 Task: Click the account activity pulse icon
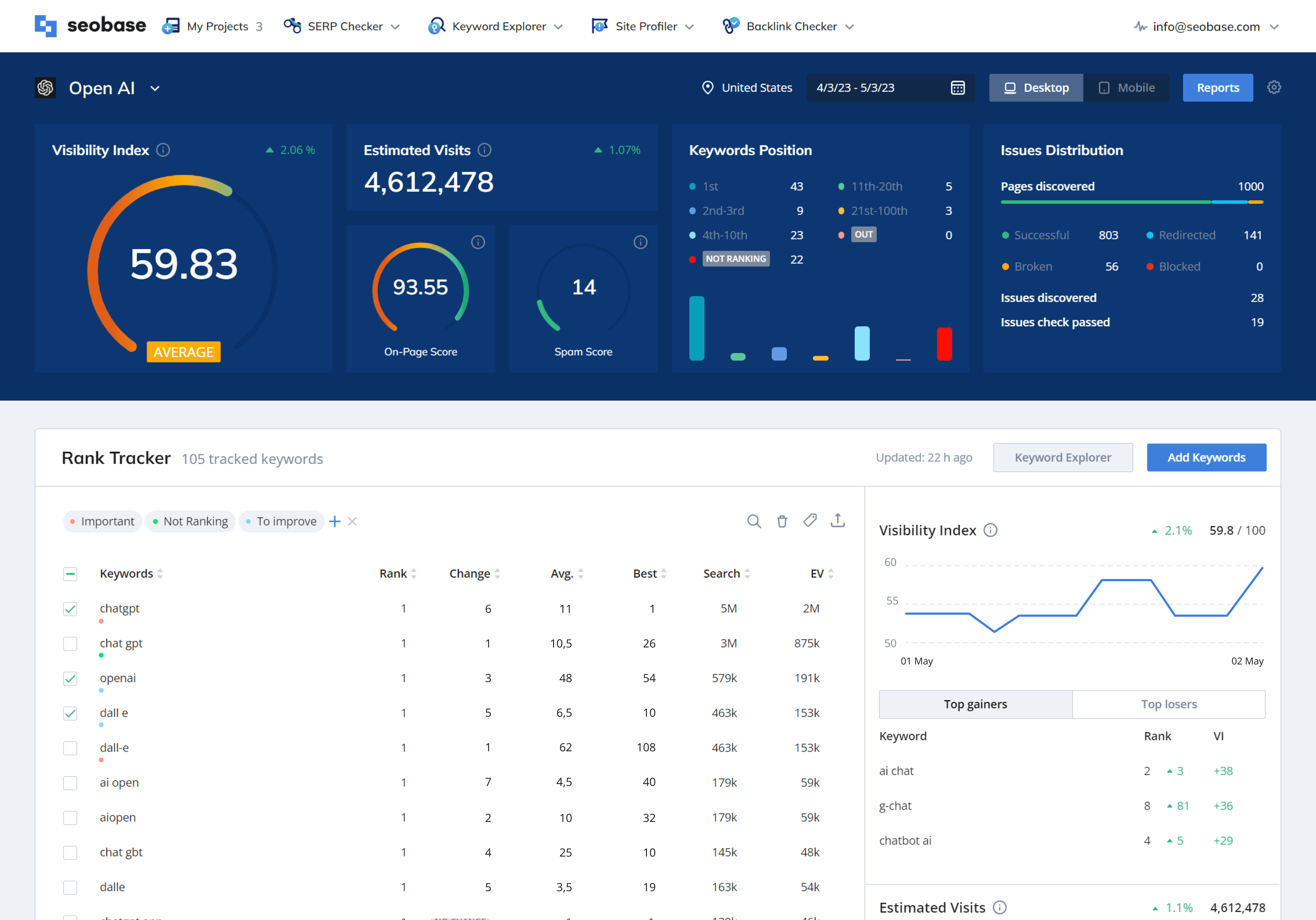(x=1140, y=26)
